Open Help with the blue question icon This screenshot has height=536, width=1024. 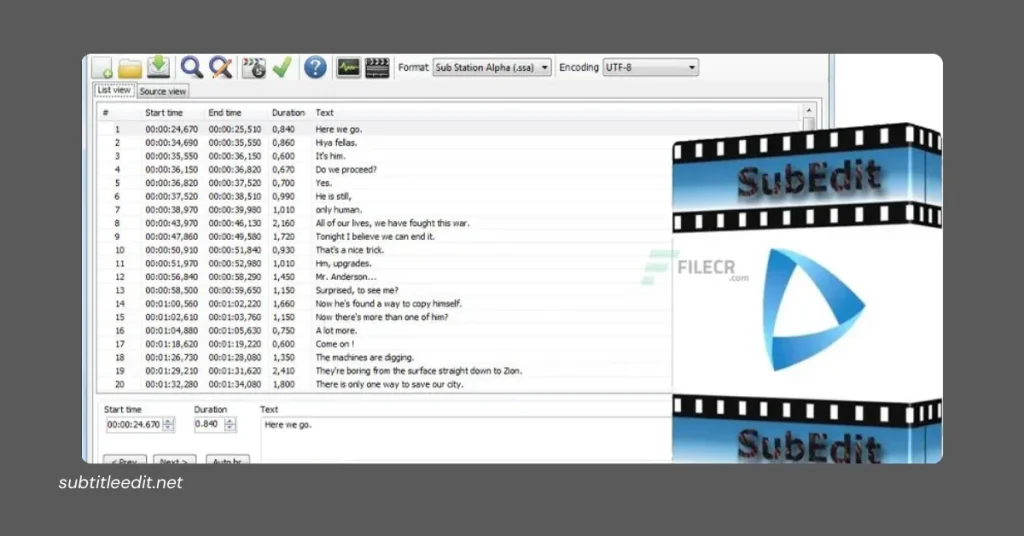(x=315, y=67)
